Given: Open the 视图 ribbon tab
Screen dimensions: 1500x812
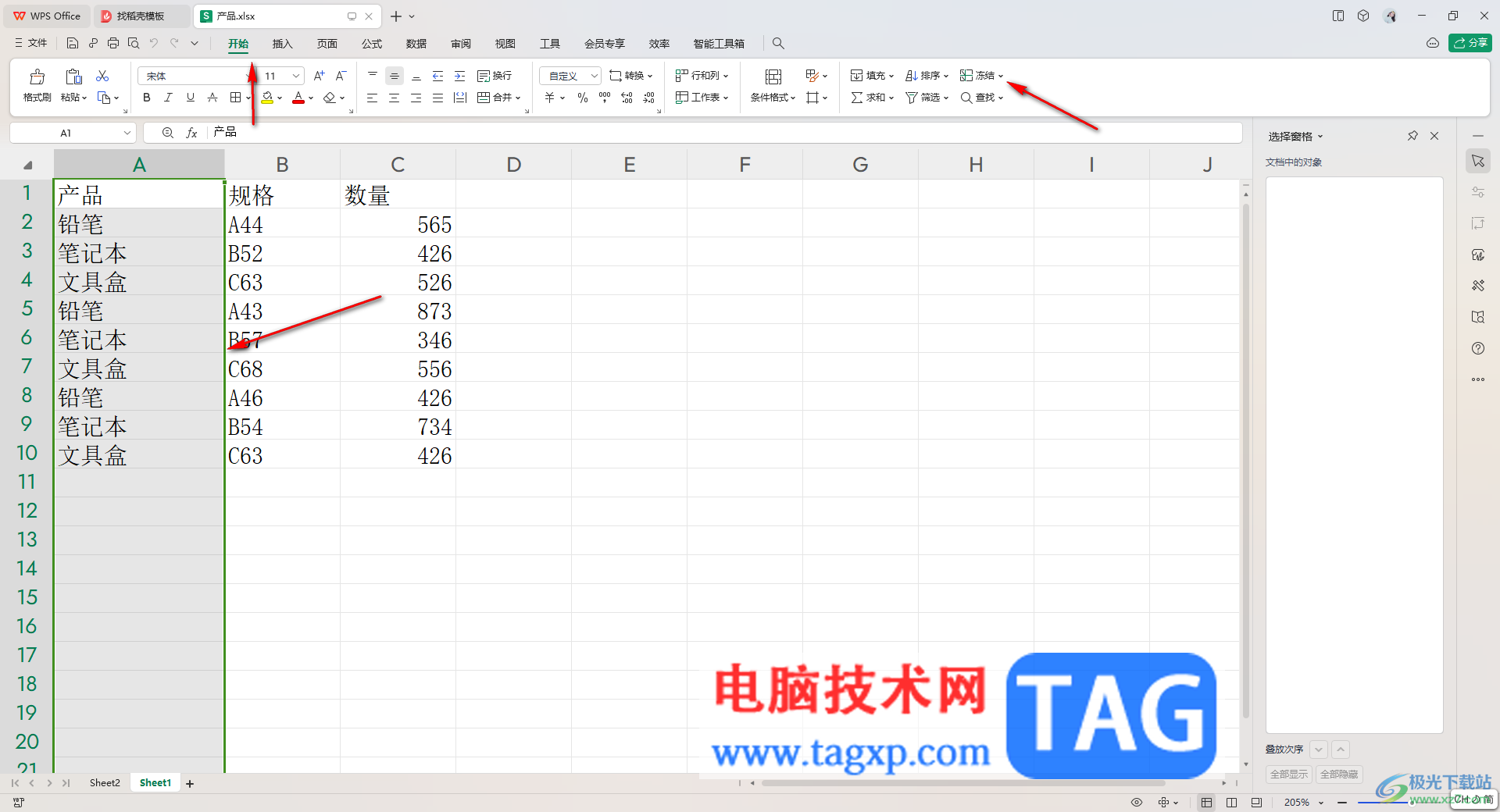Looking at the screenshot, I should (x=505, y=44).
